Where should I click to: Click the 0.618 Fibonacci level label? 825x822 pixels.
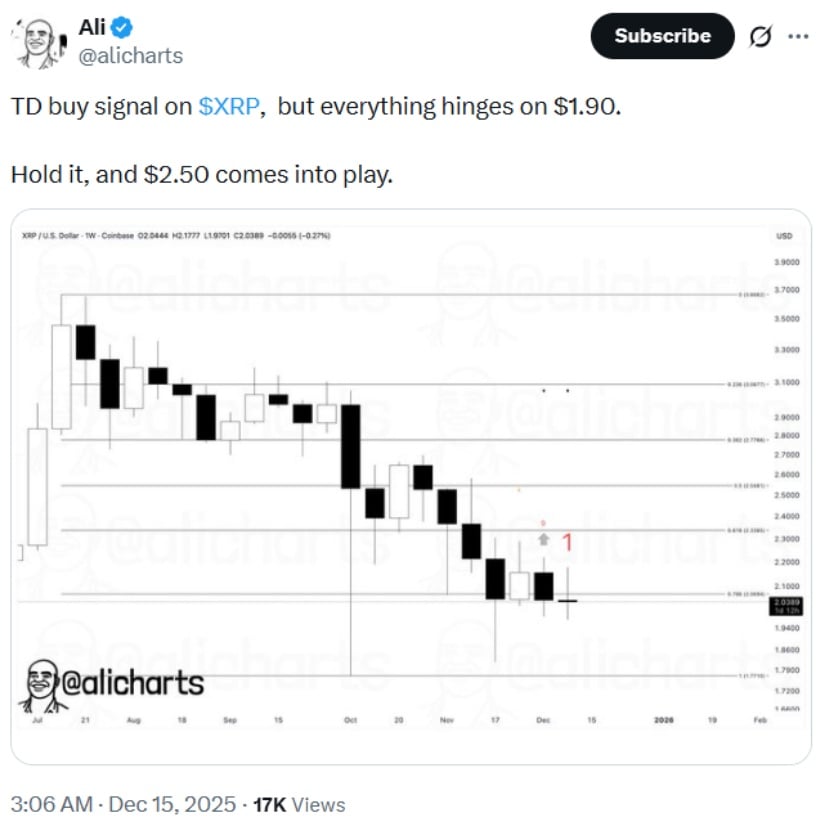tap(745, 530)
